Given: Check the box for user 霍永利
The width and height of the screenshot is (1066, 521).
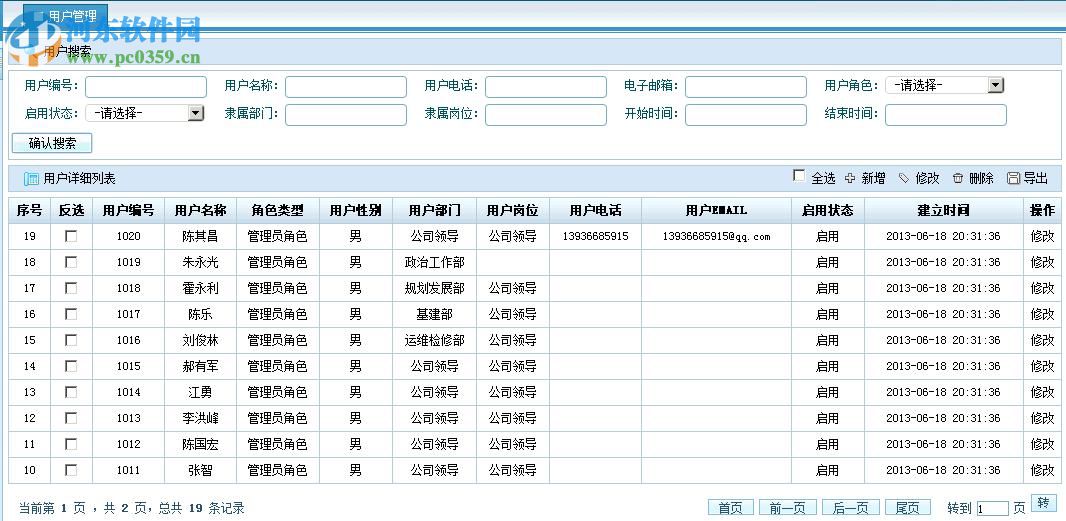Looking at the screenshot, I should point(71,288).
